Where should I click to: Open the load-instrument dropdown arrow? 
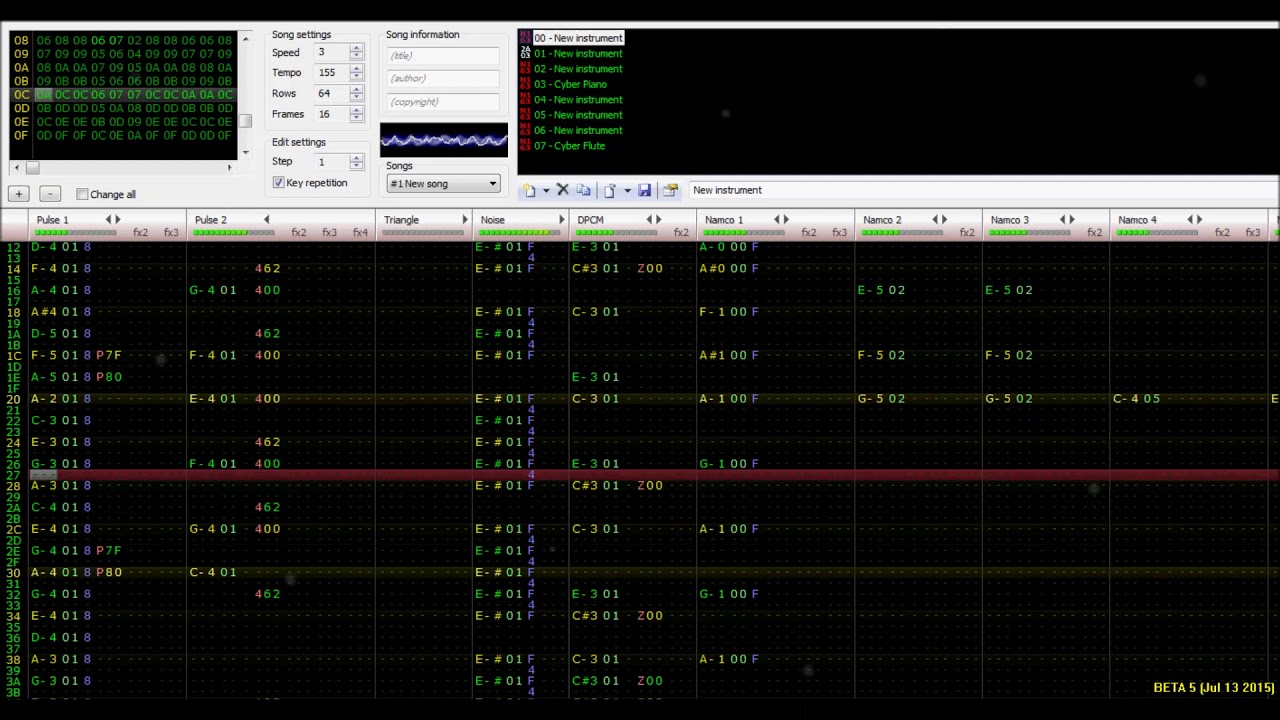pos(627,190)
